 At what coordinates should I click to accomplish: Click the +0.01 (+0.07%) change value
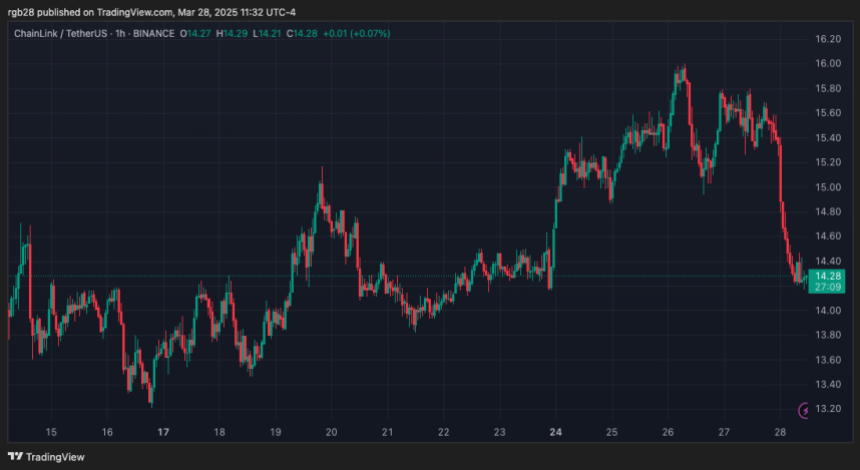point(356,33)
